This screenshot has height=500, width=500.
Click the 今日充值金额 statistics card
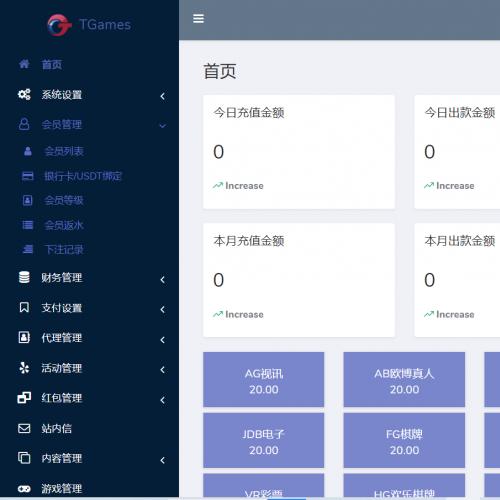pos(299,152)
